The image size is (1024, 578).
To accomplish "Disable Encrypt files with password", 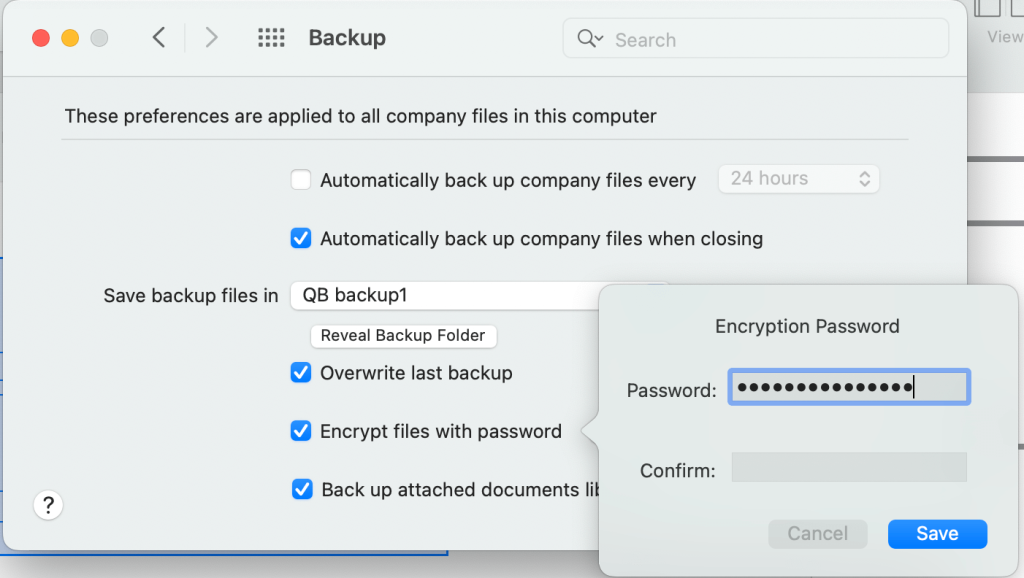I will (300, 431).
